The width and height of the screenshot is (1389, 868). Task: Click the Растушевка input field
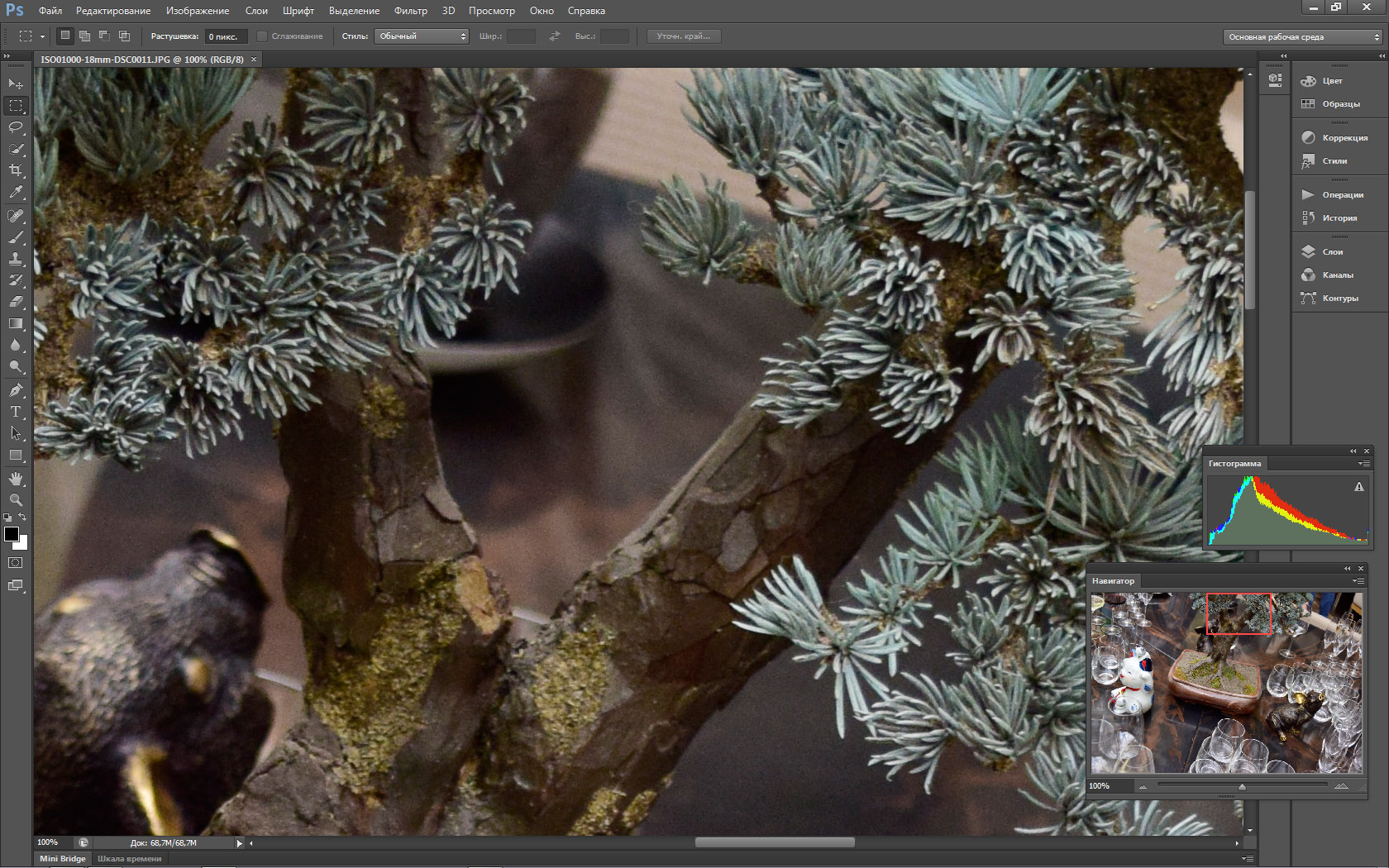tap(225, 36)
